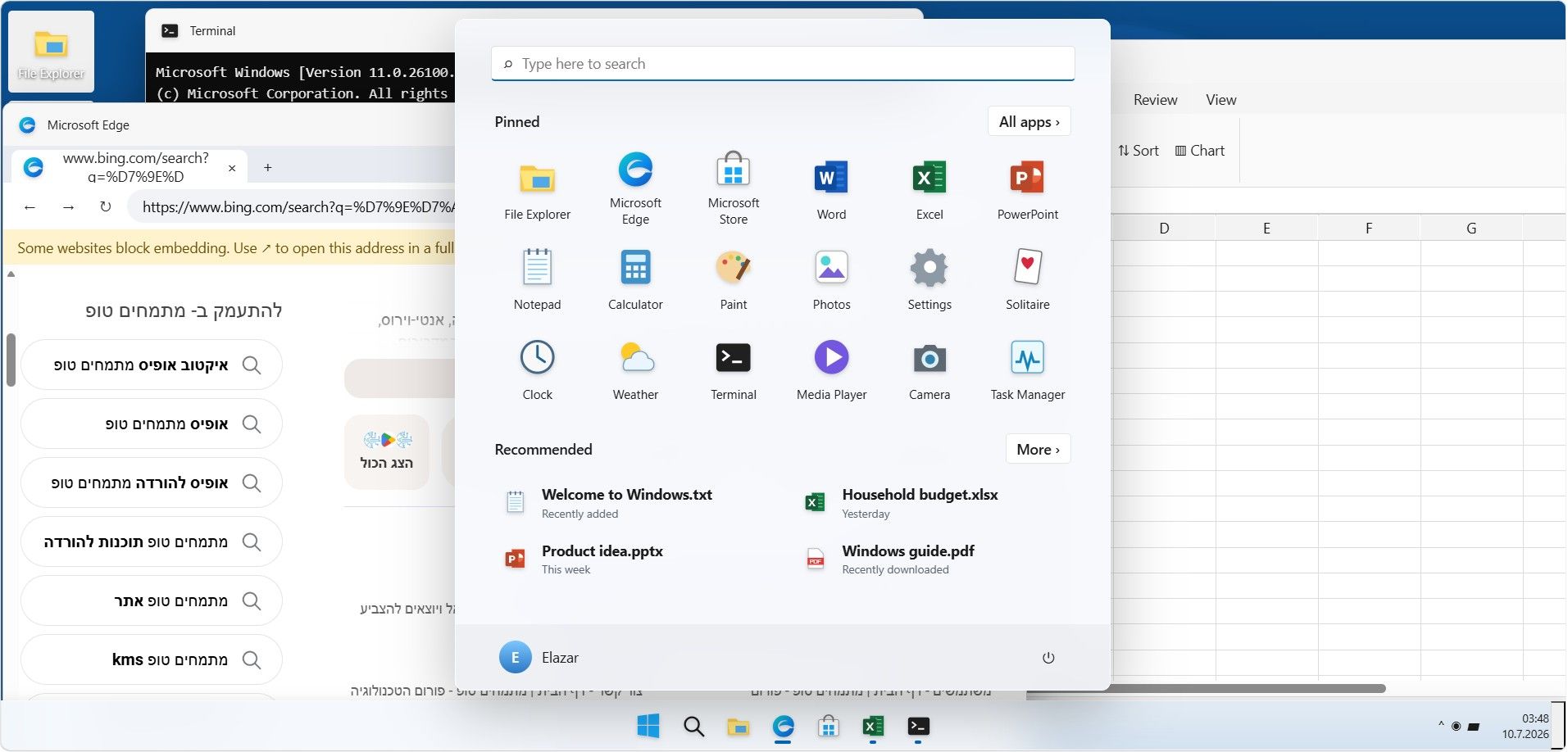Launch the Solitaire pinned app
Viewport: 1568px width, 752px height.
pyautogui.click(x=1027, y=279)
